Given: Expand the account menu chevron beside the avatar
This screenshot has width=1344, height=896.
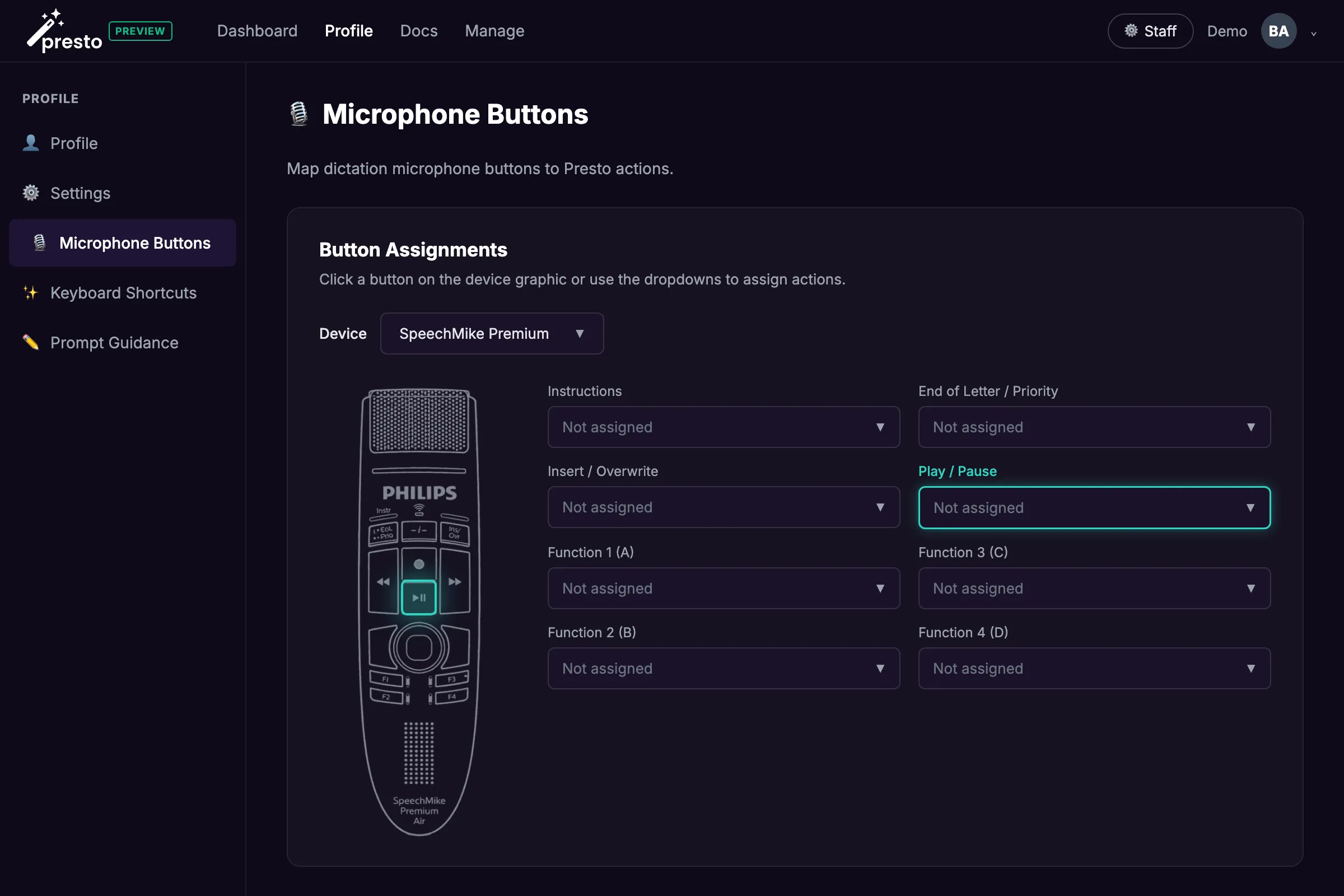Looking at the screenshot, I should (x=1313, y=33).
